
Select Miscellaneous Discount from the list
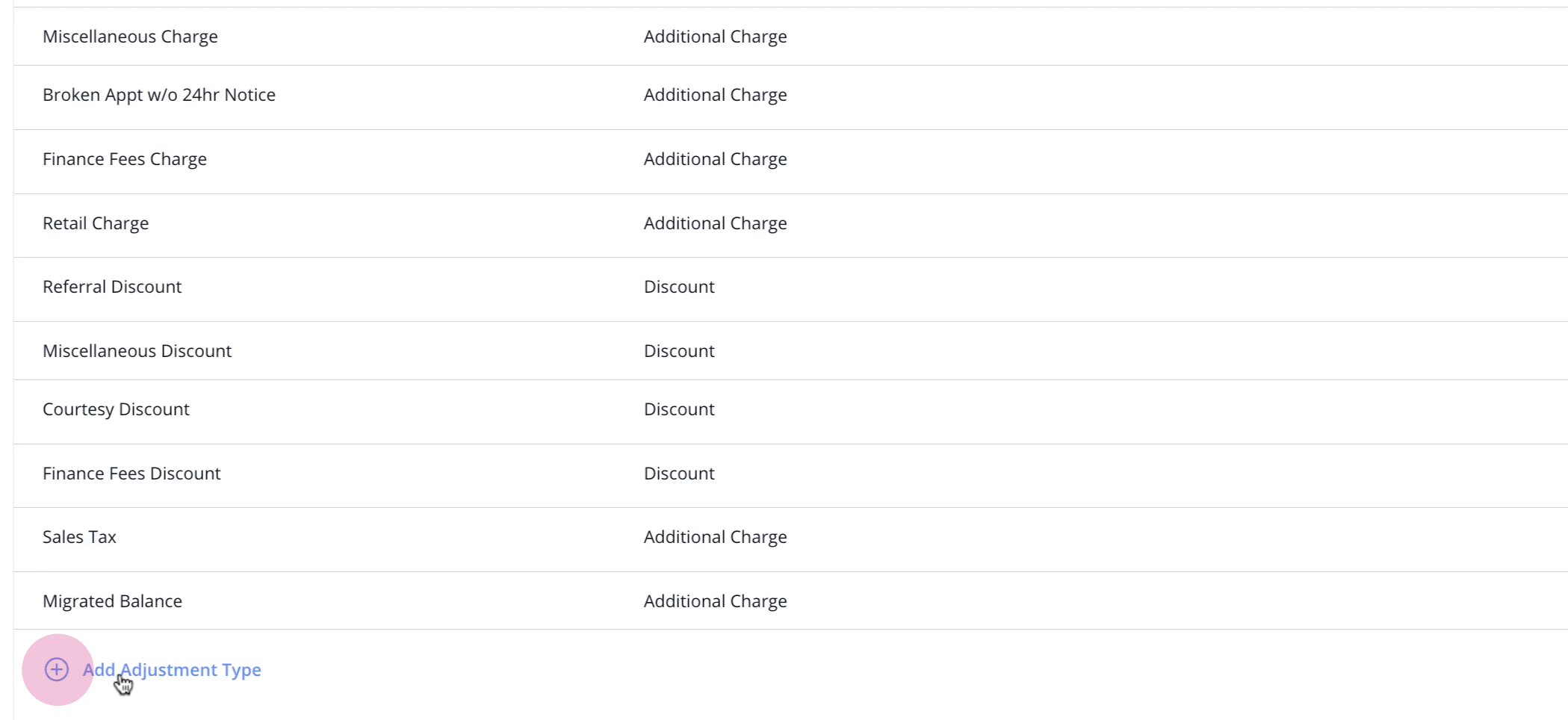790,351
